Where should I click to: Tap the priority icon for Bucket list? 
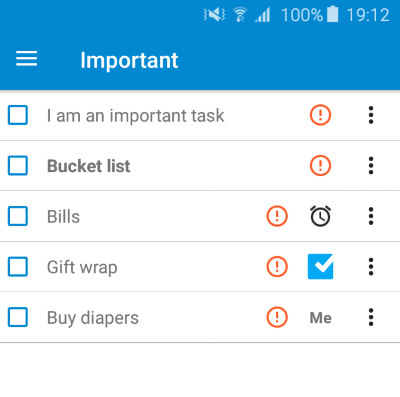coord(320,165)
